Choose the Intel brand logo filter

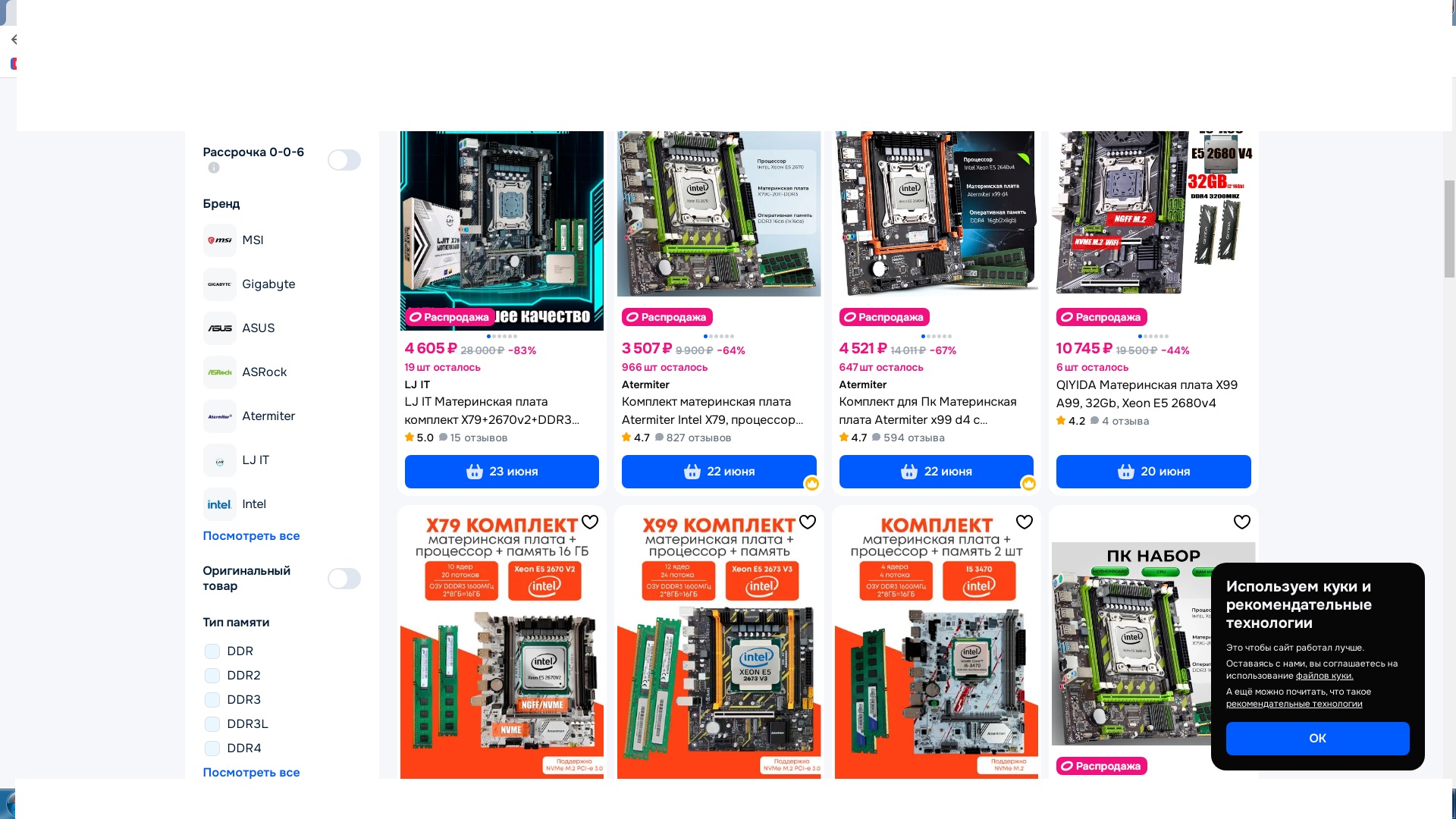tap(220, 504)
